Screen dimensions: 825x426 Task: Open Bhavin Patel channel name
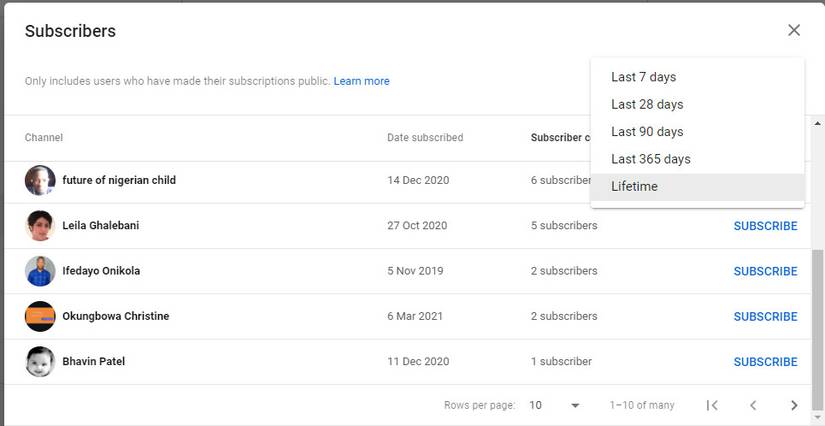tap(94, 361)
